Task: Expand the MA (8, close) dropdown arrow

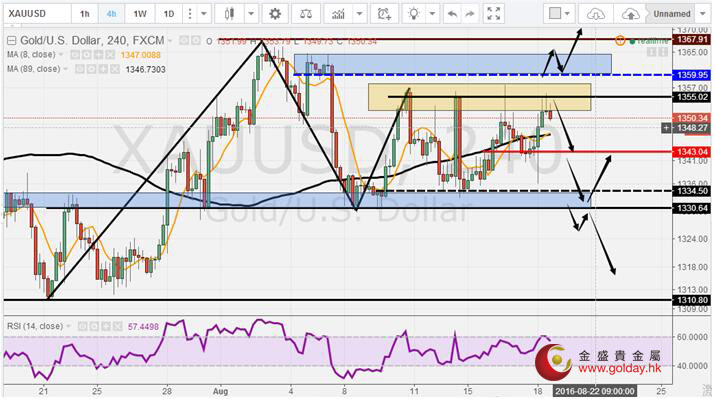Action: coord(61,55)
